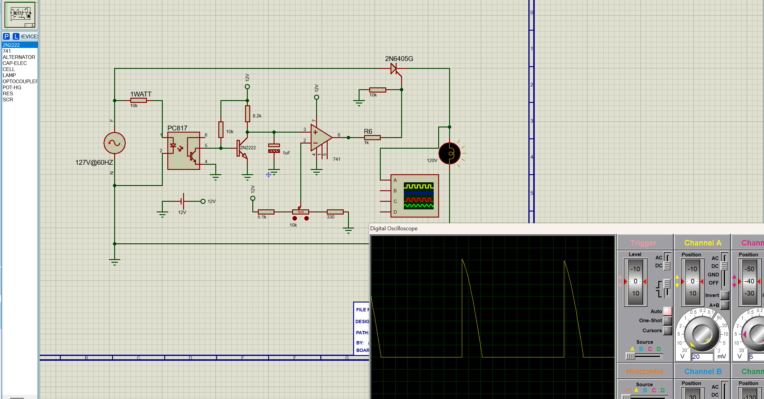
Task: Click the Channel A voltage value field
Action: pyautogui.click(x=702, y=357)
